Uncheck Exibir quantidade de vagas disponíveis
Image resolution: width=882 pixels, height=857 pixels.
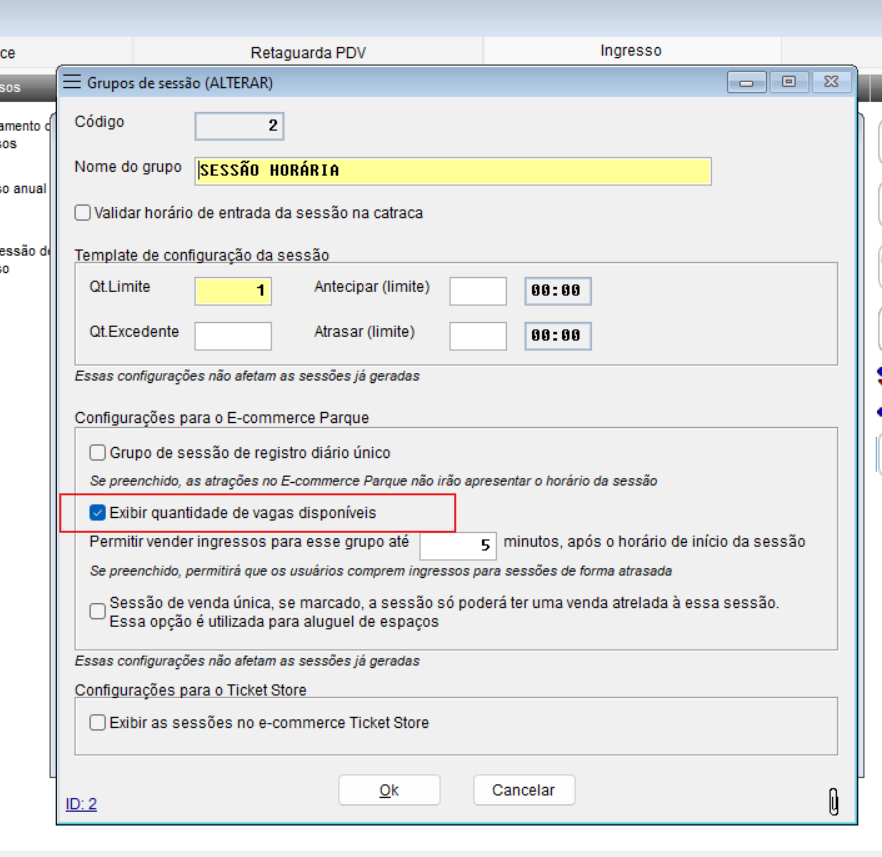point(97,513)
